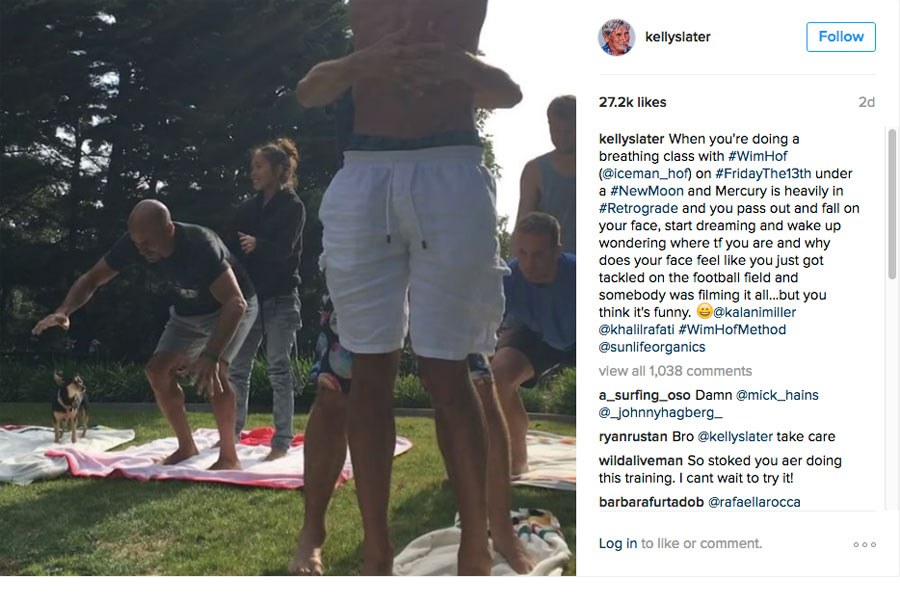The height and width of the screenshot is (600, 900).
Task: Click the kellyslater profile avatar
Action: [x=616, y=37]
